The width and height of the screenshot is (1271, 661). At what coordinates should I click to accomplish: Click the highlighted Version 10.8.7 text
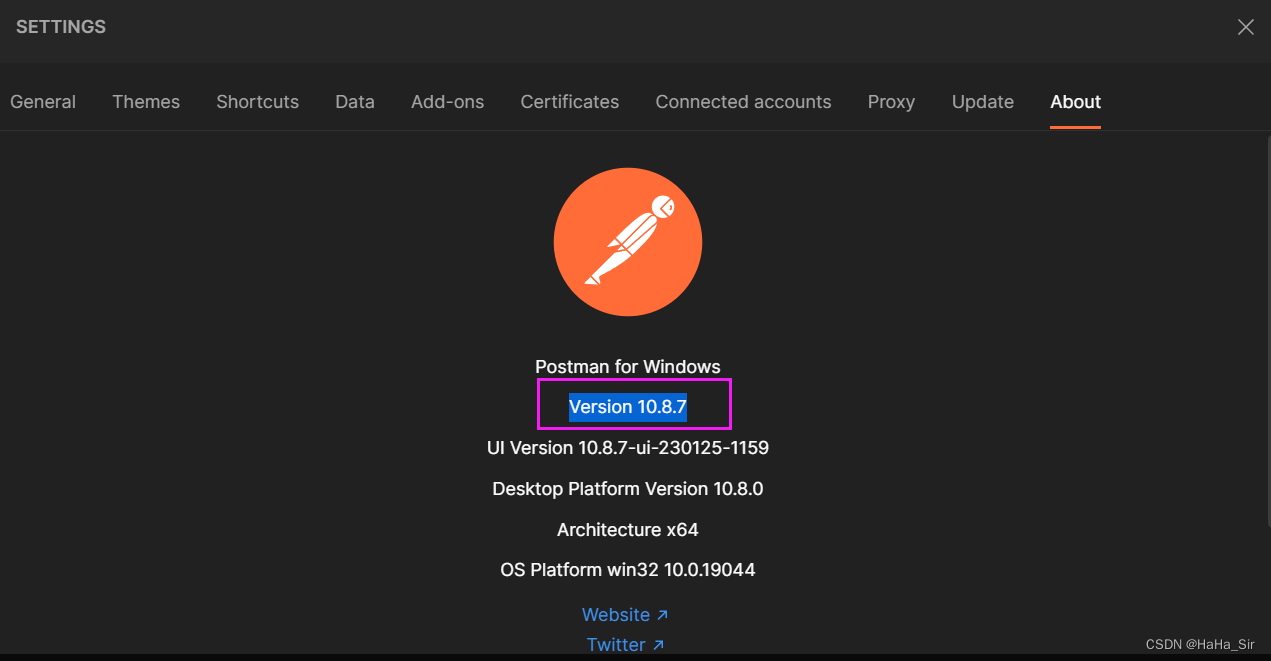coord(628,407)
